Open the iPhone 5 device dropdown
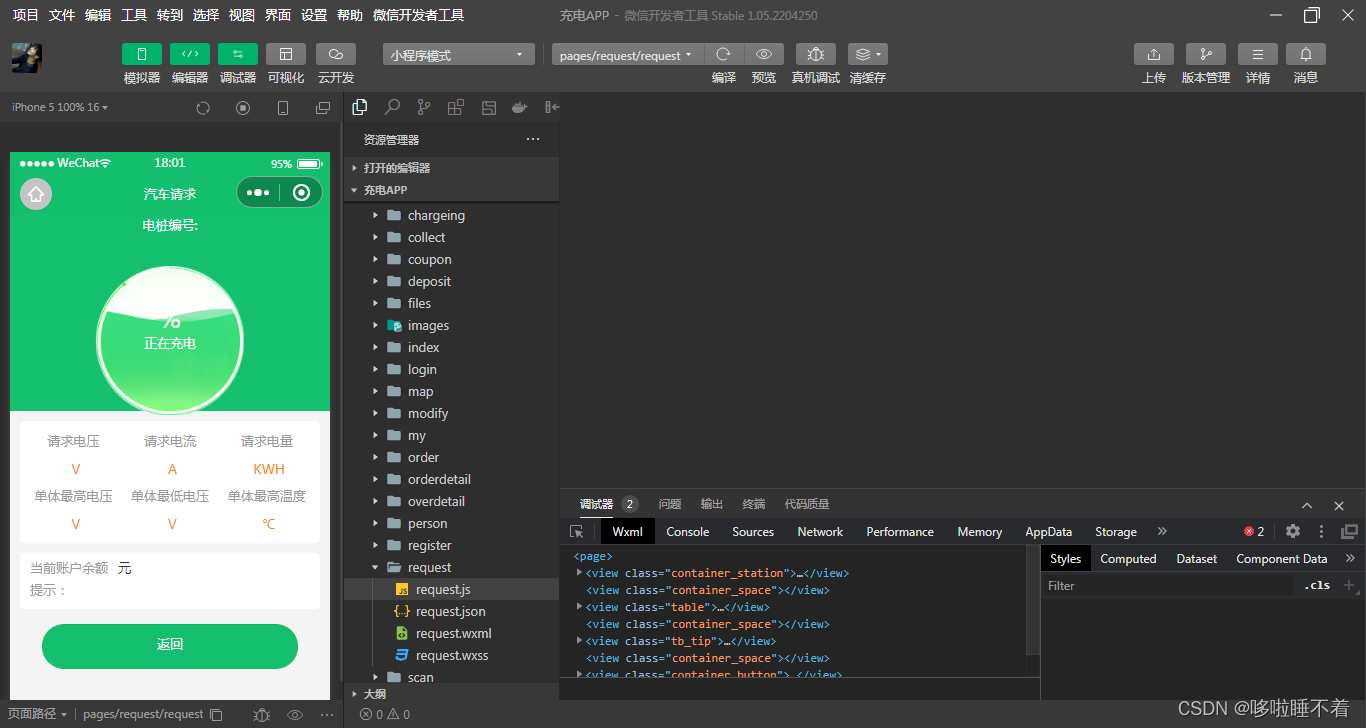The height and width of the screenshot is (728, 1366). click(x=60, y=107)
